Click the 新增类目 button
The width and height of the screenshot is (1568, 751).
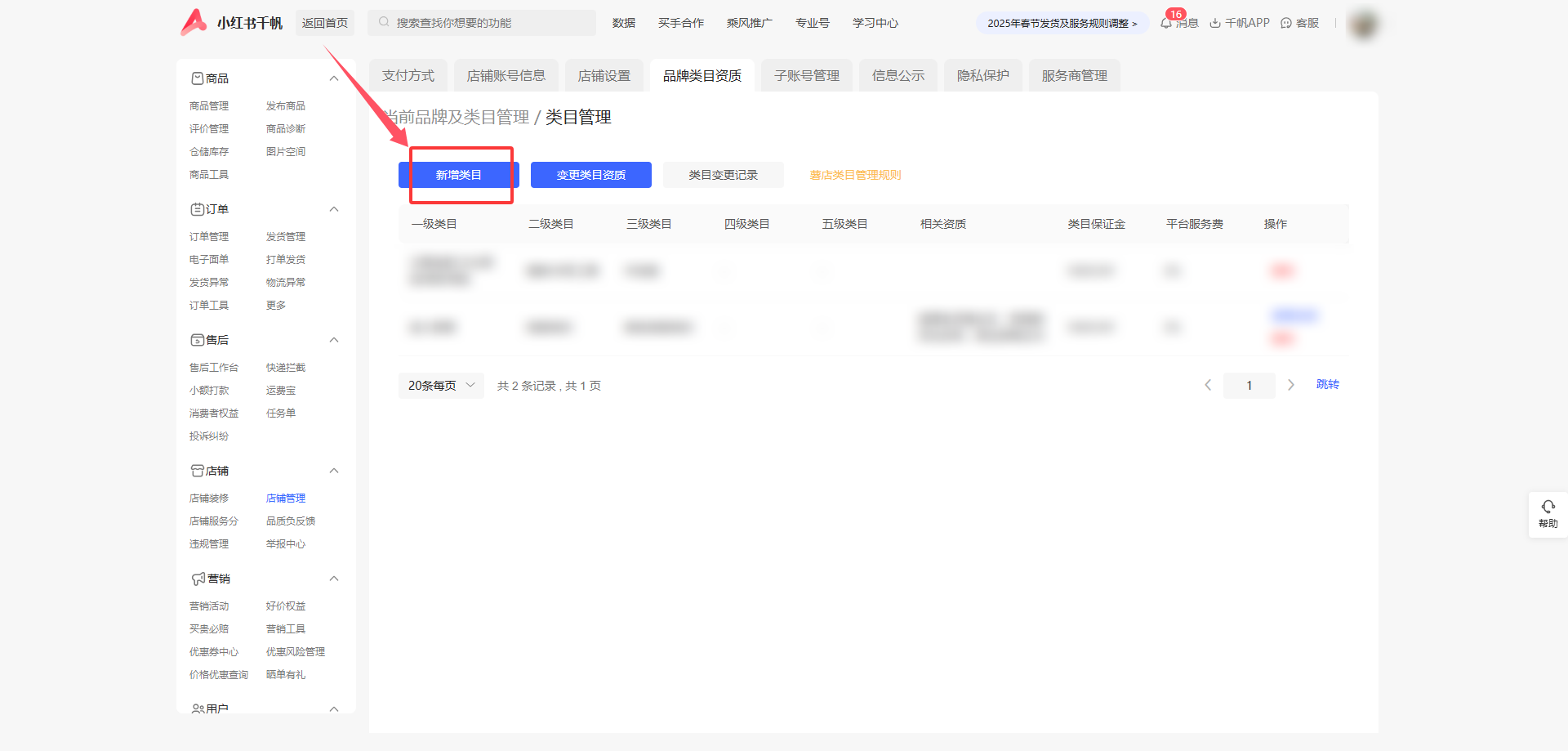click(x=459, y=175)
